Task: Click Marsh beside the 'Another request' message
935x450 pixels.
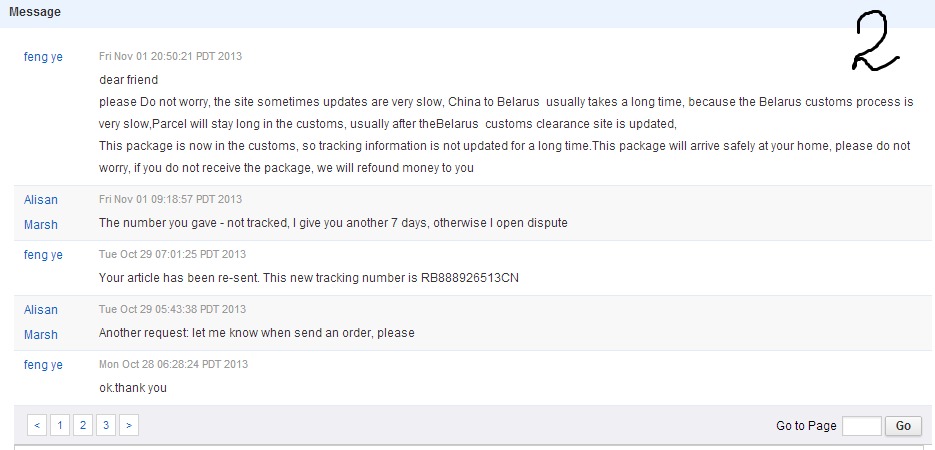Action: point(41,335)
